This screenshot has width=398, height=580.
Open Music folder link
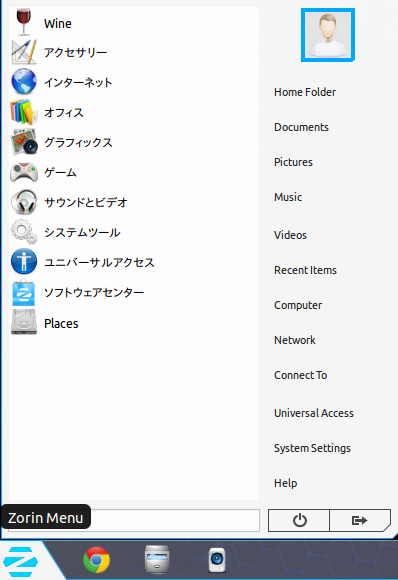pos(288,197)
